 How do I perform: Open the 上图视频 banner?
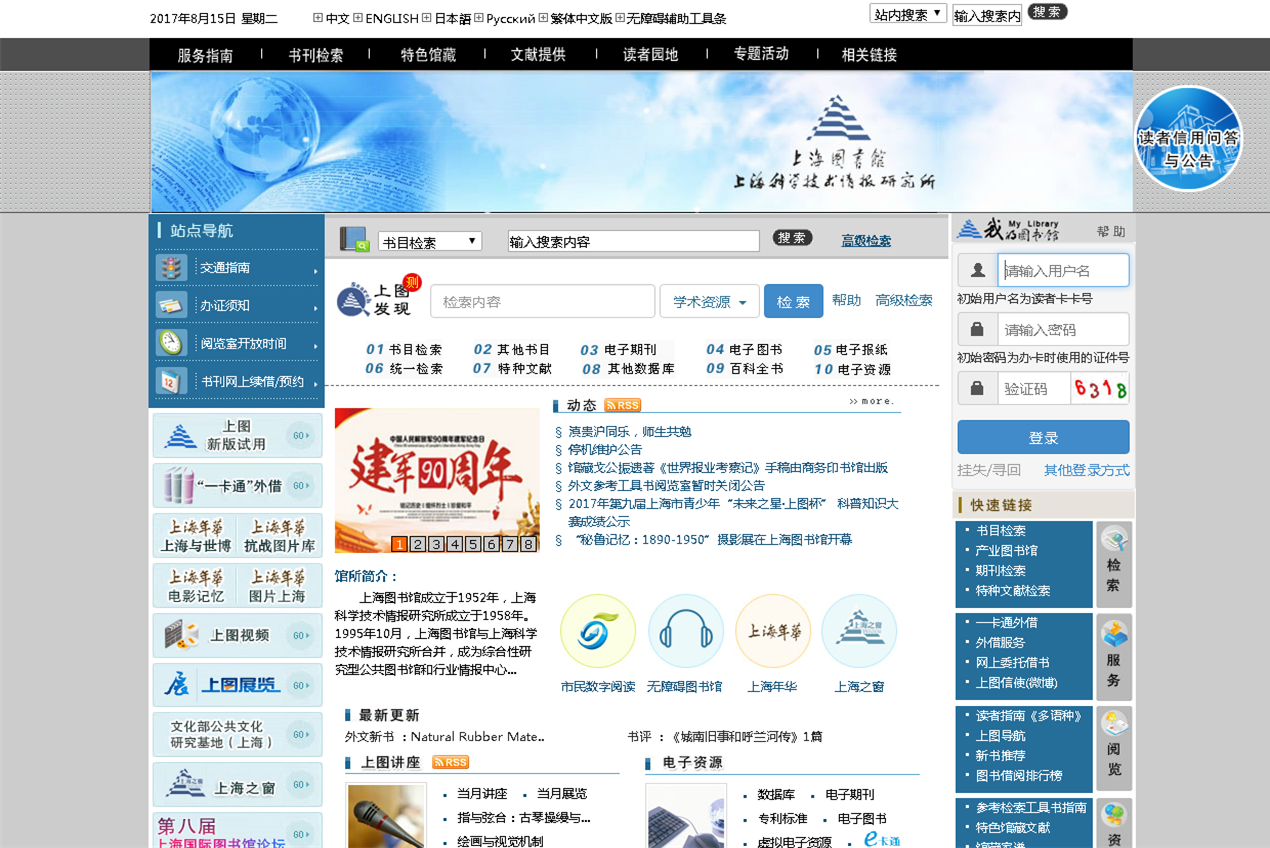tap(237, 635)
